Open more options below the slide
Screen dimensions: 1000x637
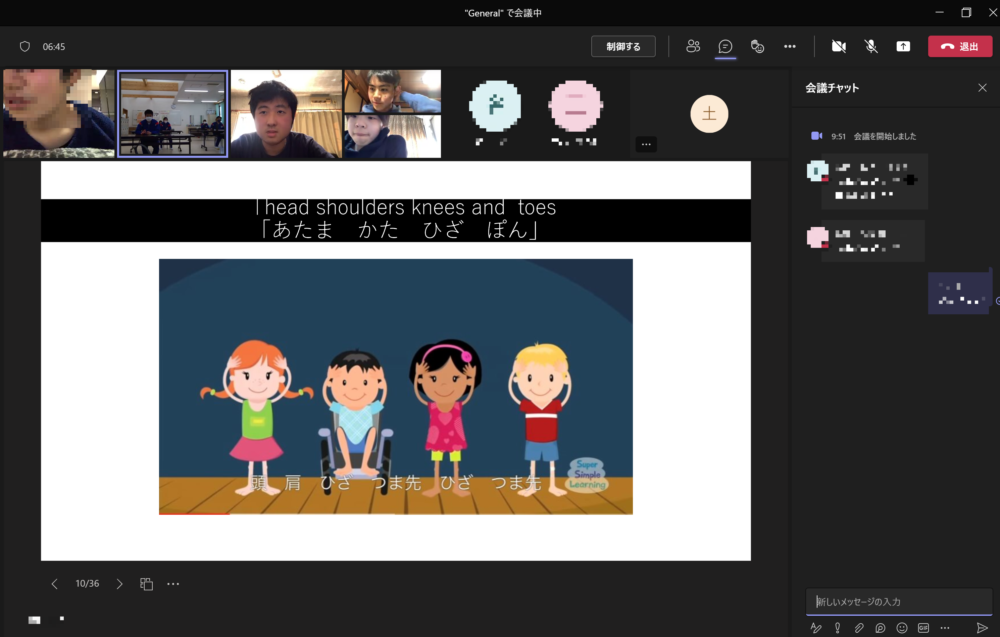[x=173, y=584]
